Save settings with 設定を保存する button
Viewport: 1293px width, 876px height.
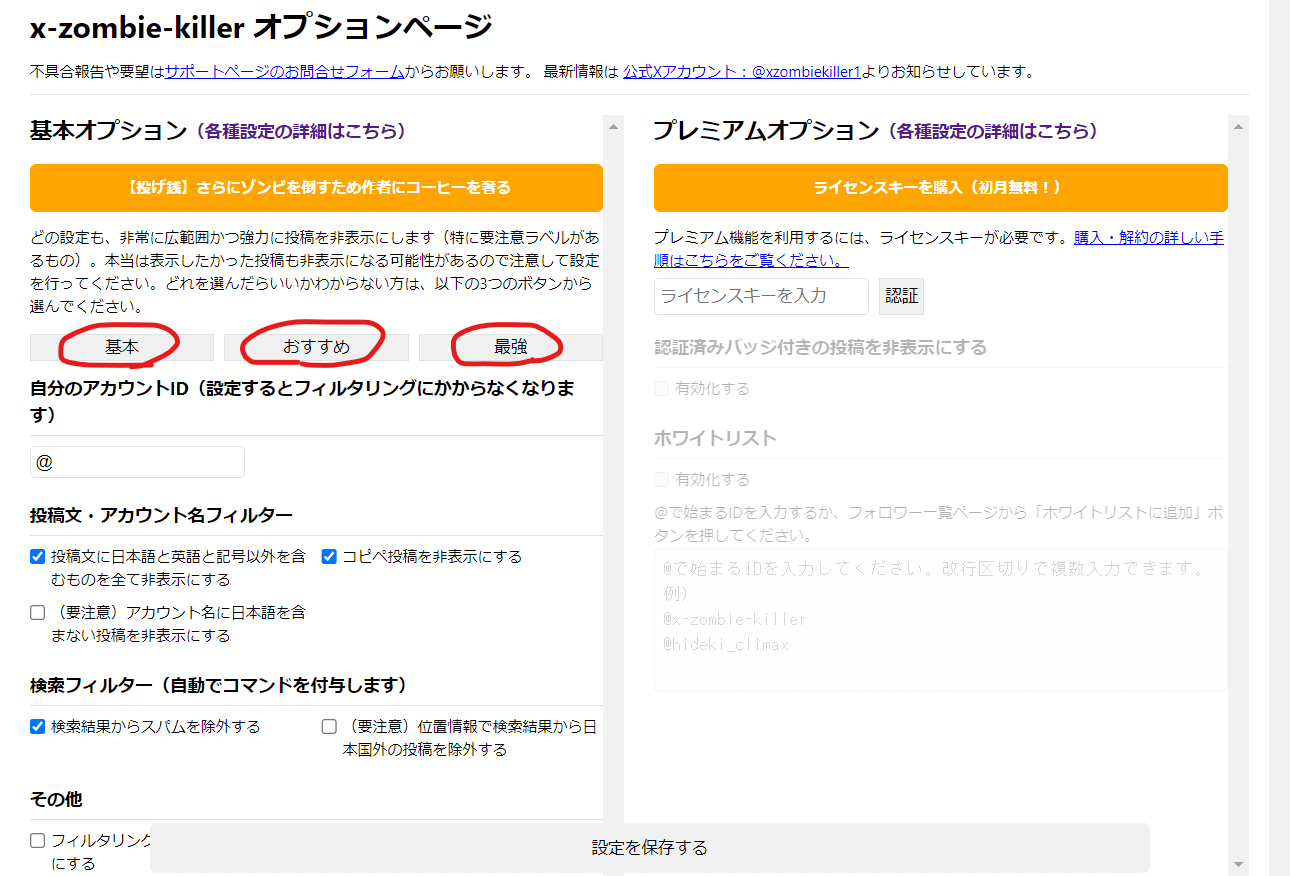click(x=649, y=848)
